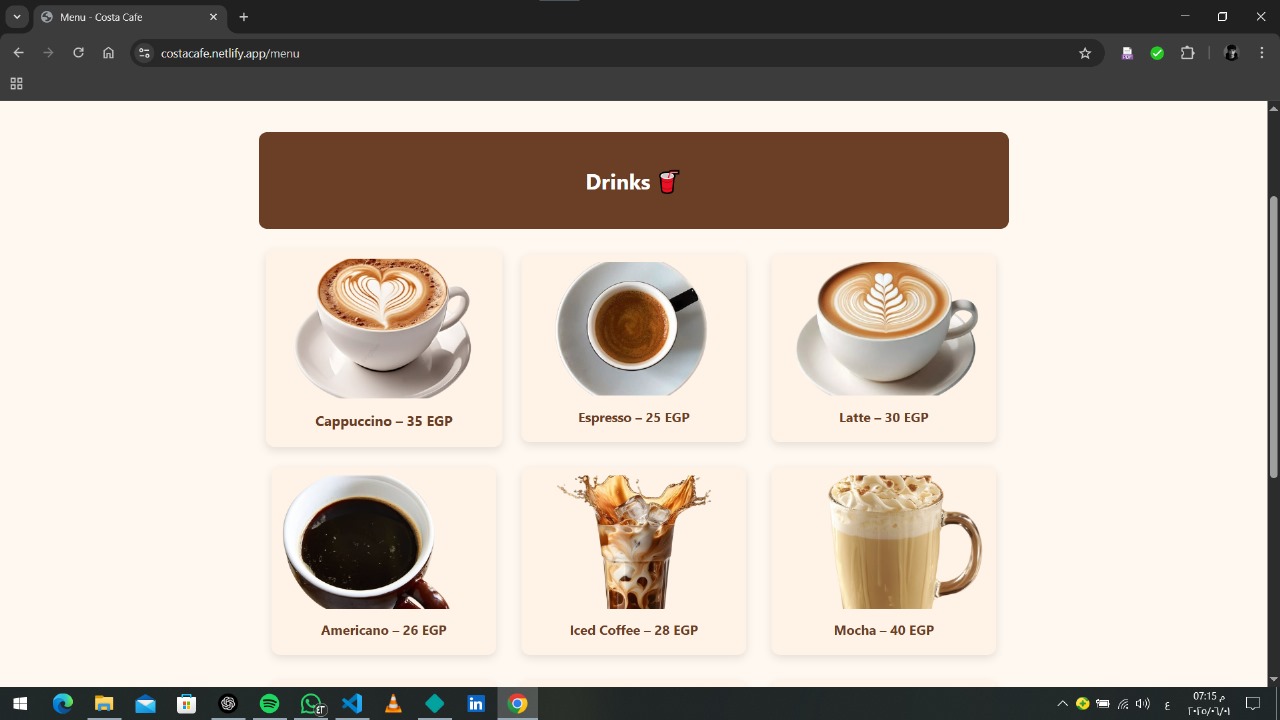Open the Extensions puzzle piece menu
The image size is (1280, 720).
1188,53
